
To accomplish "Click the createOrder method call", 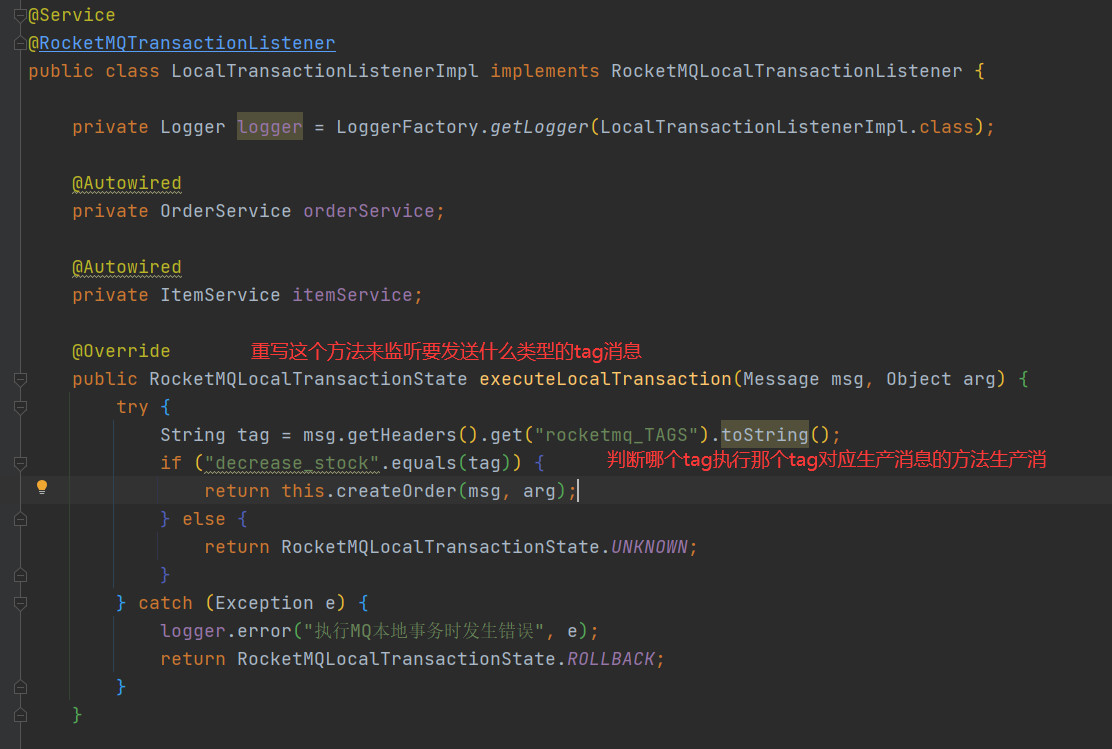I will (x=396, y=491).
